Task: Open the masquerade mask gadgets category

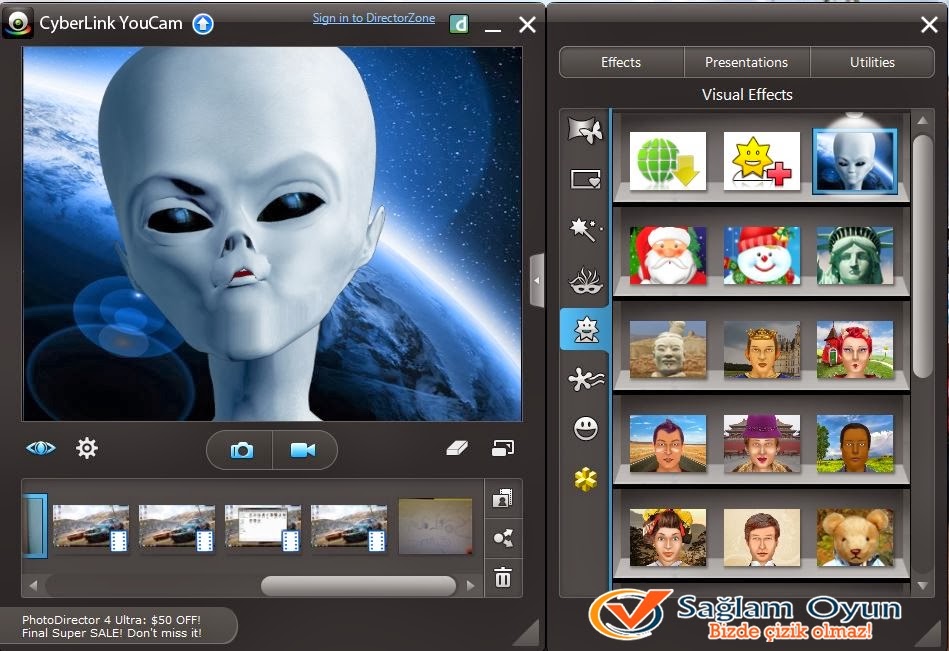Action: (585, 280)
